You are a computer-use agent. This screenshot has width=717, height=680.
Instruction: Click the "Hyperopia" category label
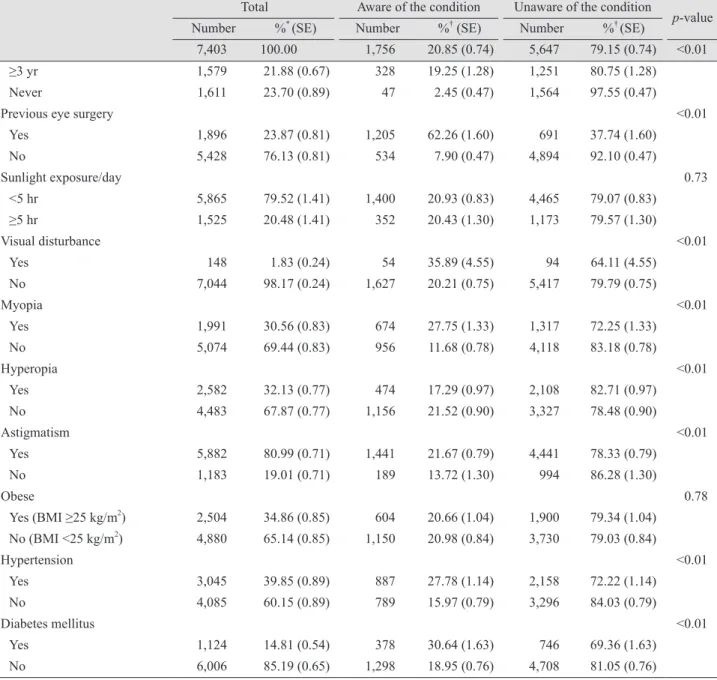pyautogui.click(x=29, y=369)
